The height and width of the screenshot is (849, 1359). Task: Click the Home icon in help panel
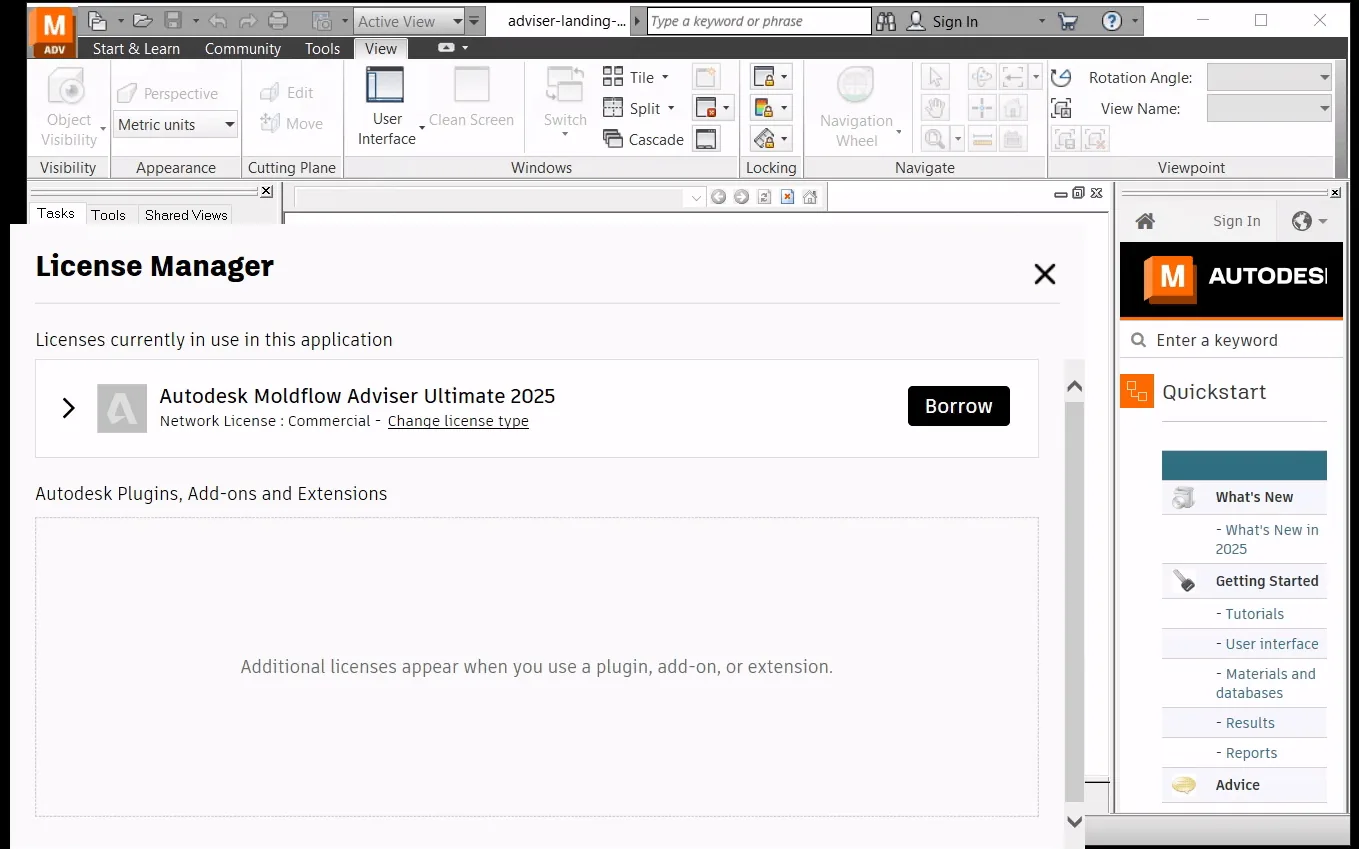pos(1146,221)
